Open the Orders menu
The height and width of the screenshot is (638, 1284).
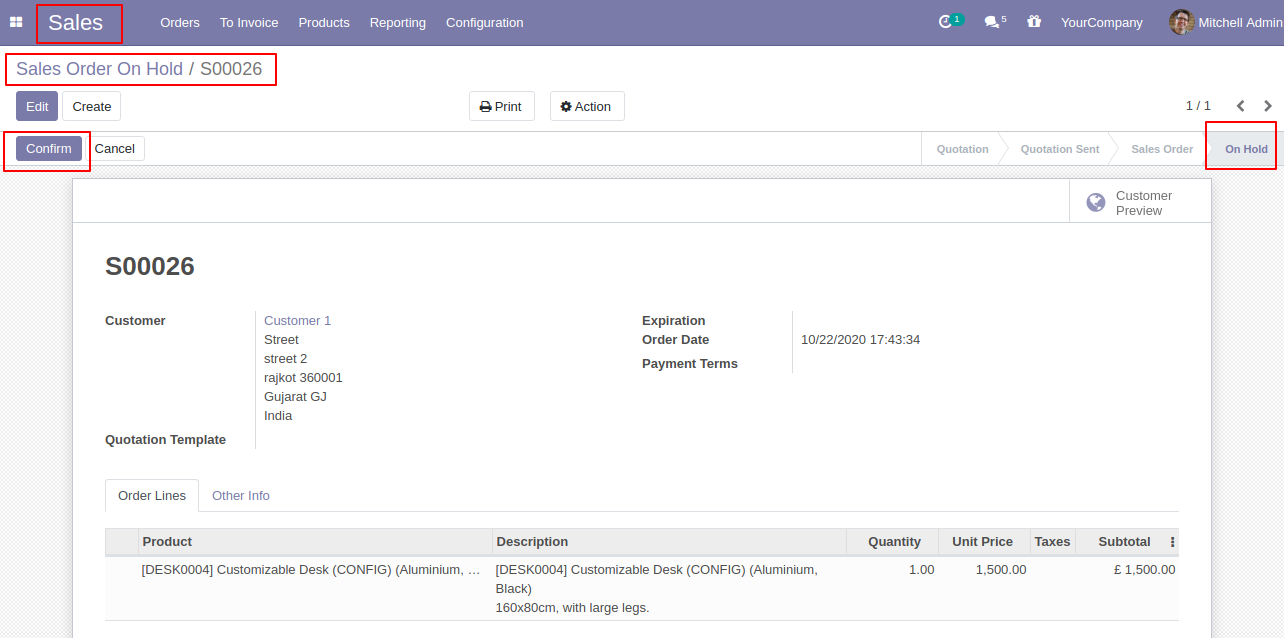tap(180, 22)
